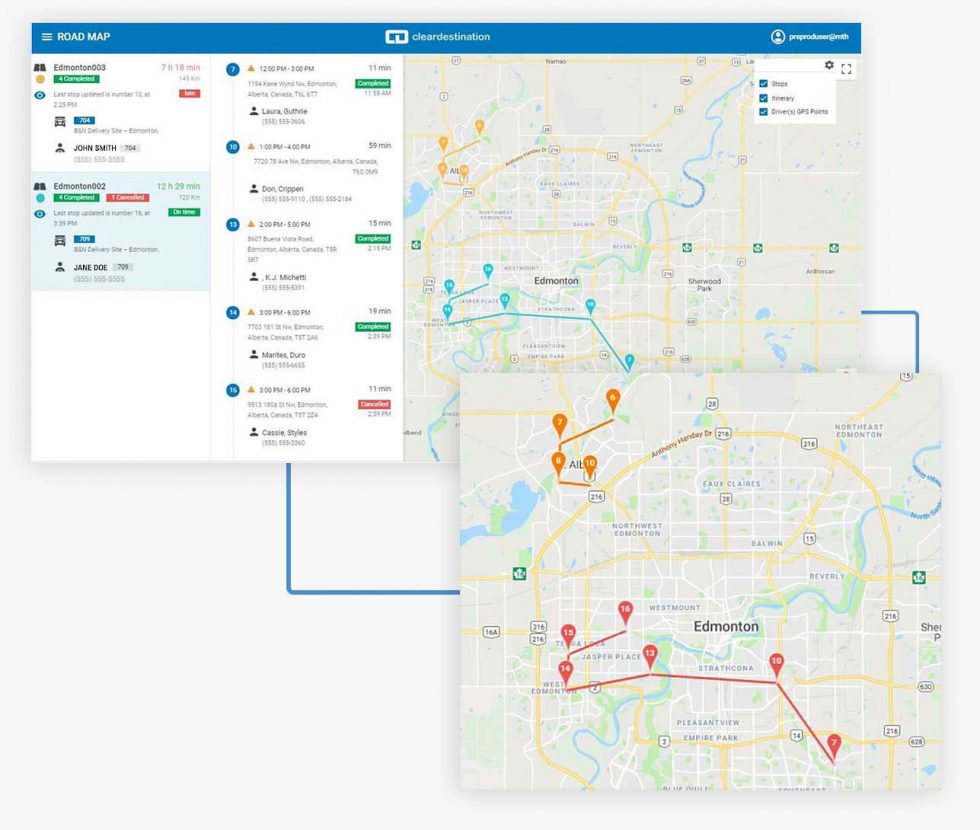Select red map marker 16
This screenshot has width=980, height=830.
click(x=625, y=607)
